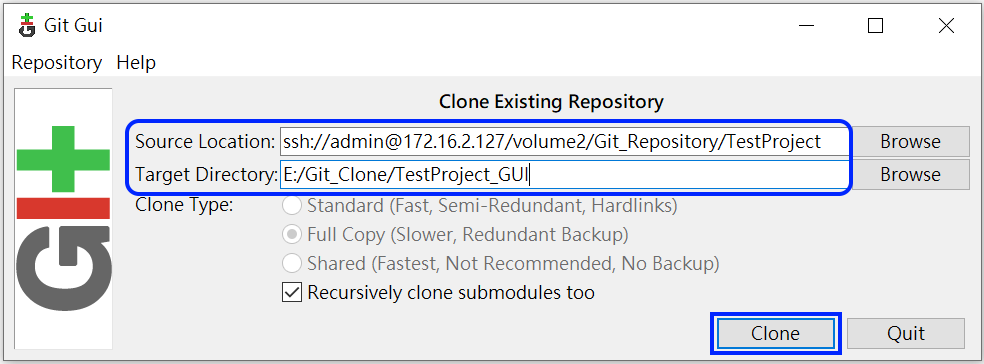The width and height of the screenshot is (984, 364).
Task: Uncheck Recursively clone submodules too
Action: tap(292, 292)
